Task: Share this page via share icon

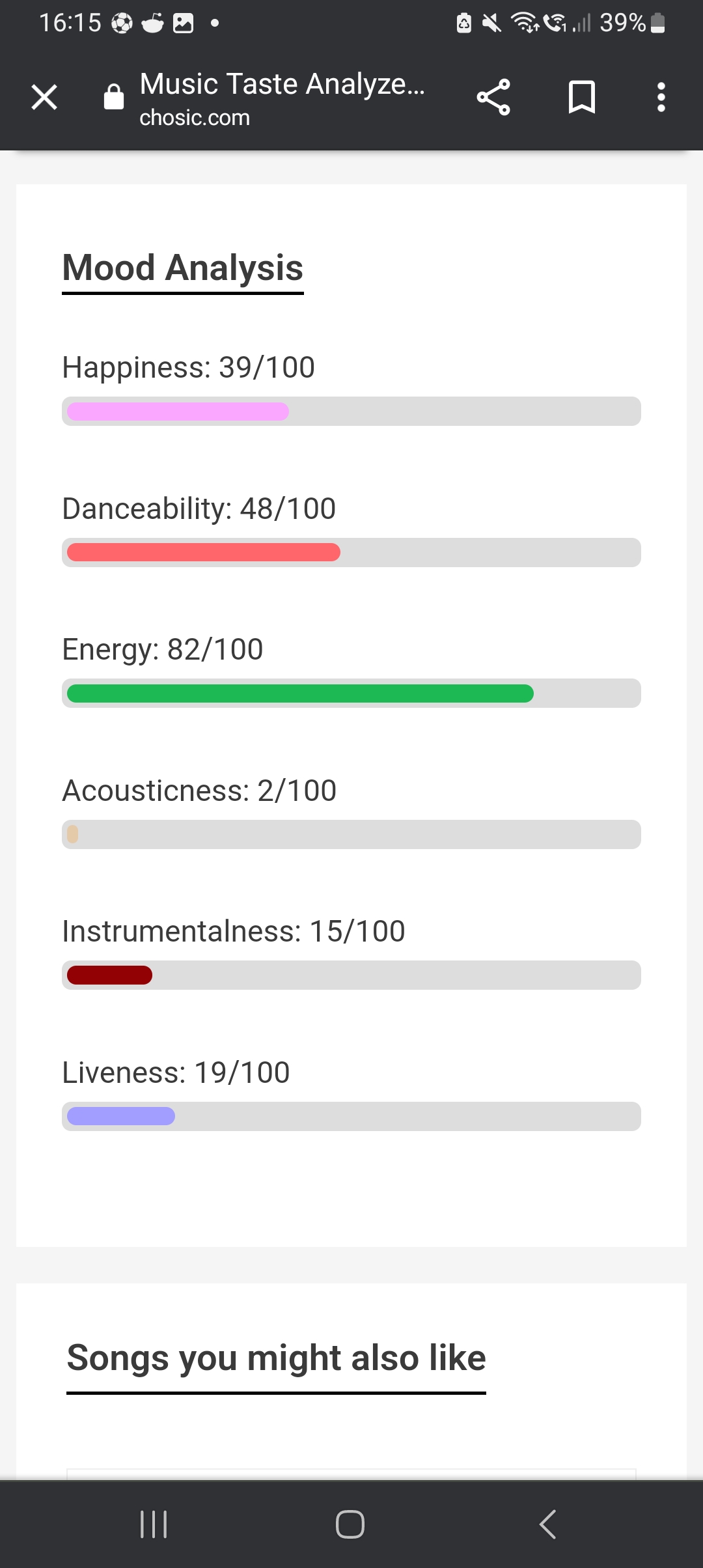Action: 493,98
